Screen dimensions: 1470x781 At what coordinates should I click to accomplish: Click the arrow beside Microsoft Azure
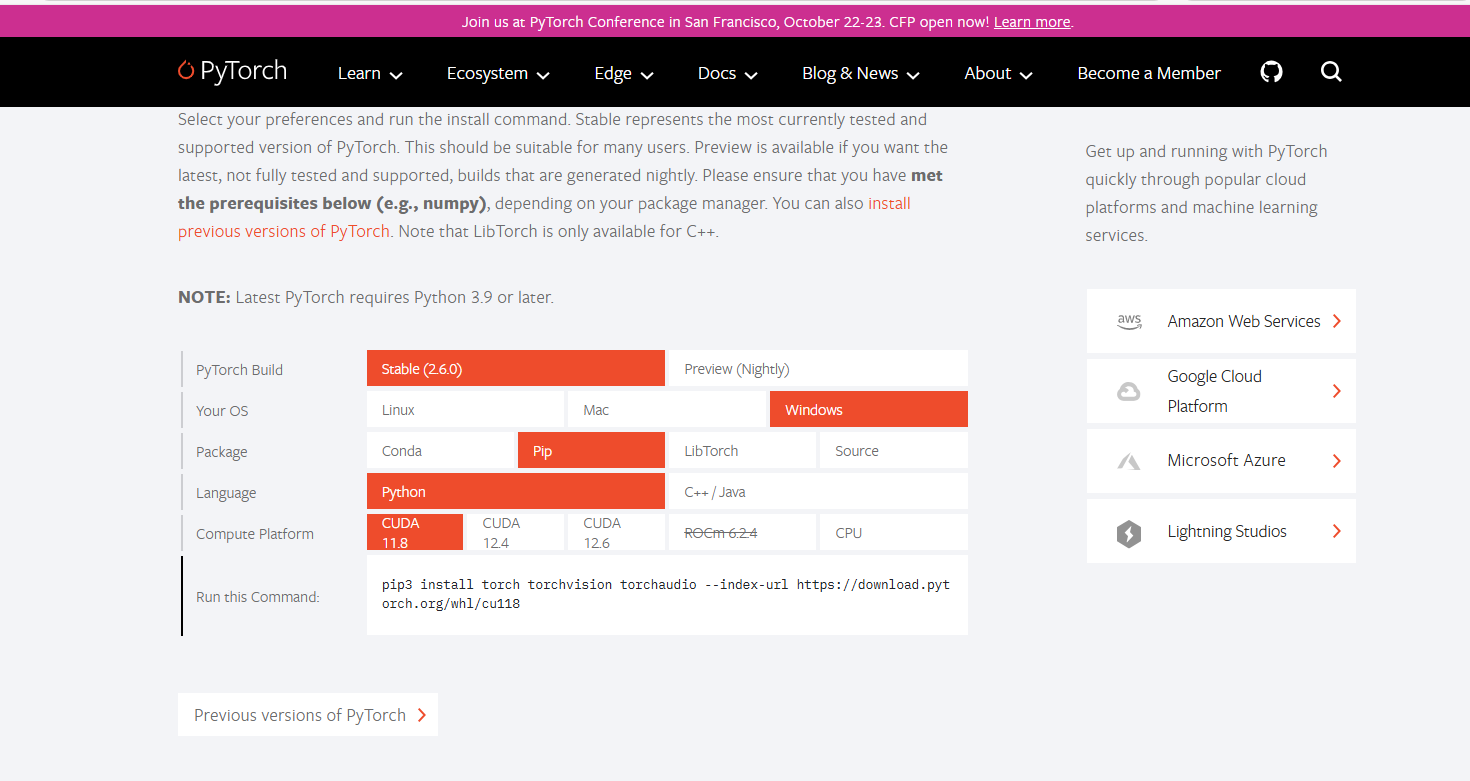click(1337, 461)
